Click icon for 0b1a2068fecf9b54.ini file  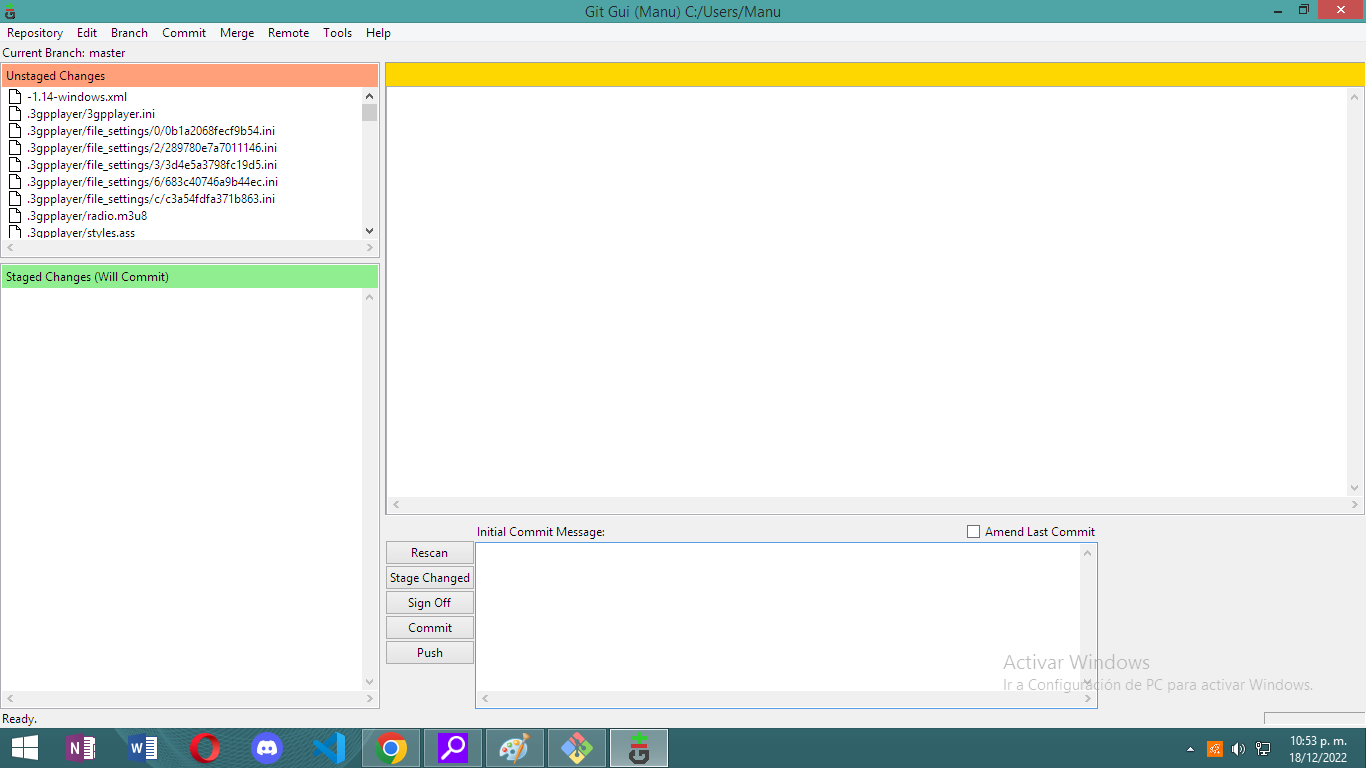(15, 131)
